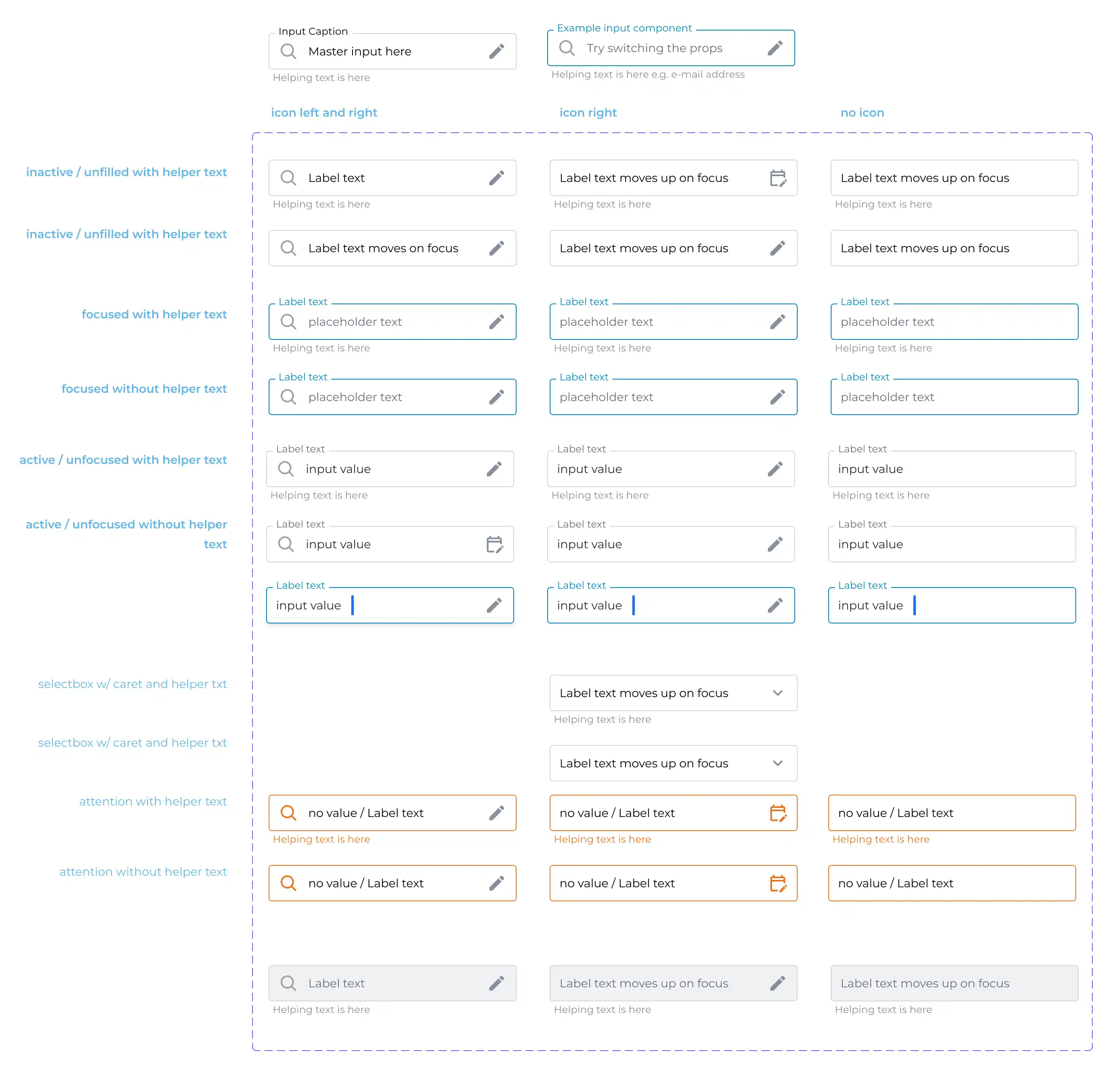Click search icon in "Try switching the props" field
1120x1075 pixels.
coord(567,48)
